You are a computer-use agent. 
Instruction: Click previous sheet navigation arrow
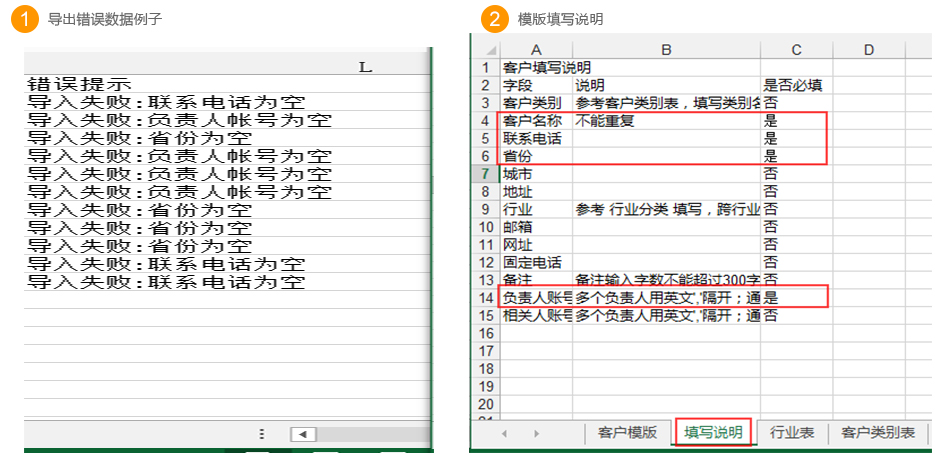click(x=504, y=433)
